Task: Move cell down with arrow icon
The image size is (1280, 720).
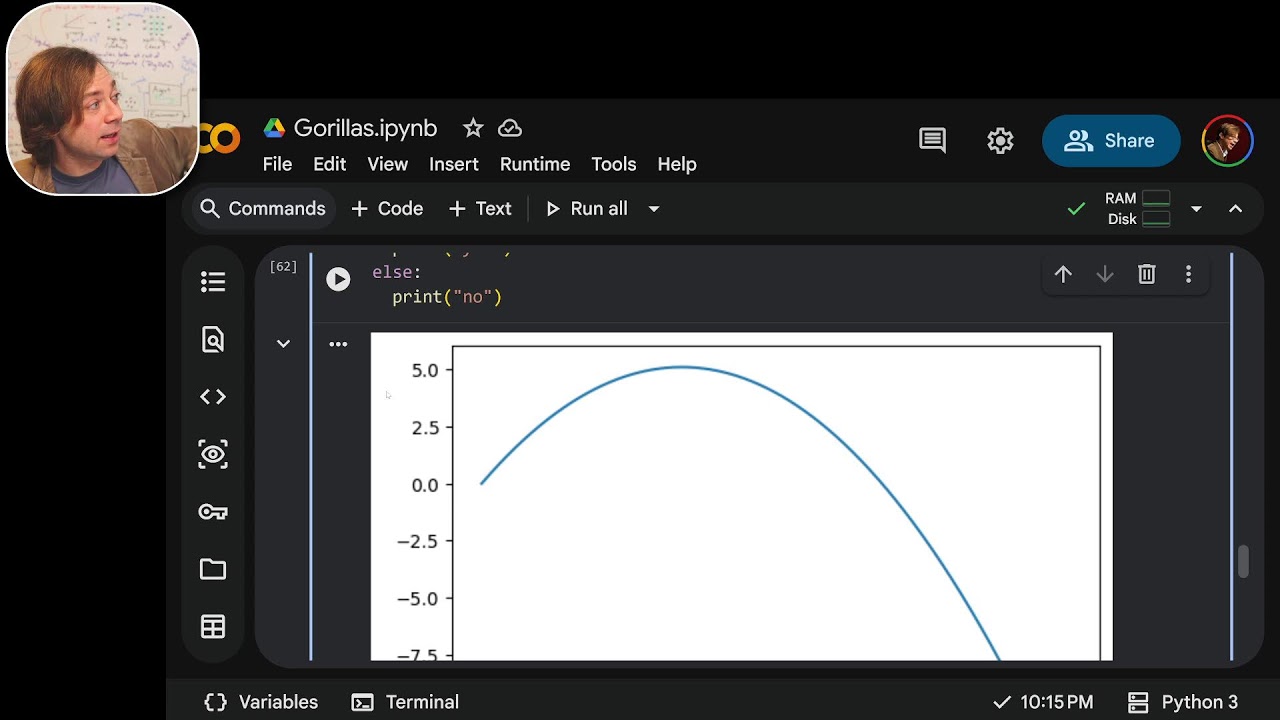Action: click(1105, 274)
